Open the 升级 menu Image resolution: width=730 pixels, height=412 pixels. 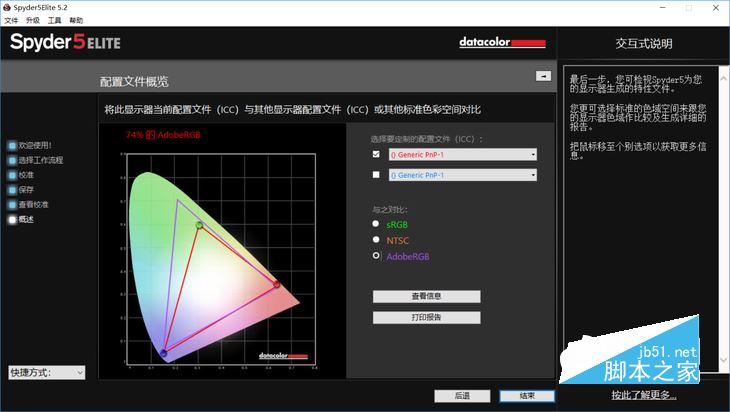pyautogui.click(x=33, y=20)
